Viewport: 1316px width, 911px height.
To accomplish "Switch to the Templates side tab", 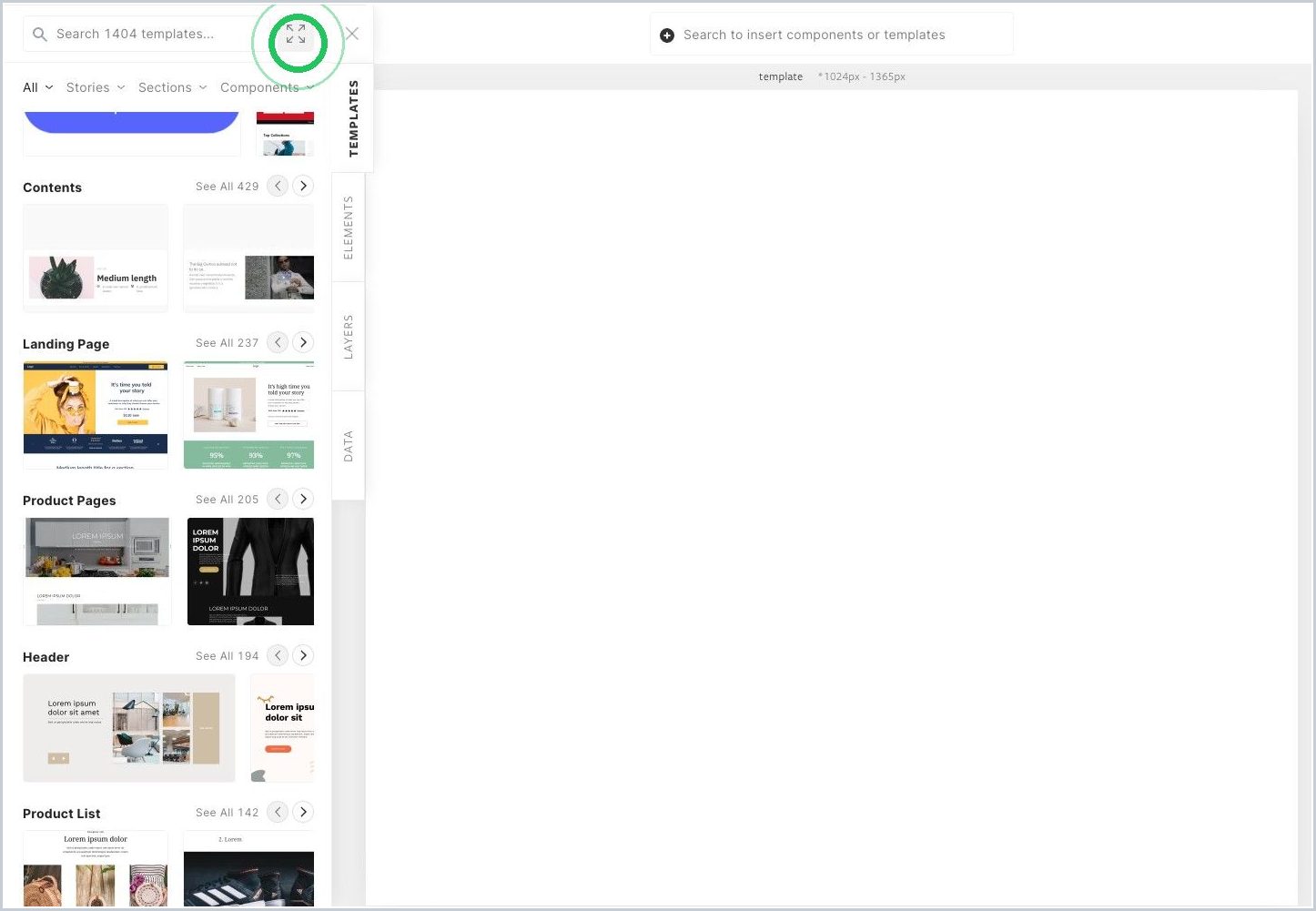I will tap(353, 118).
